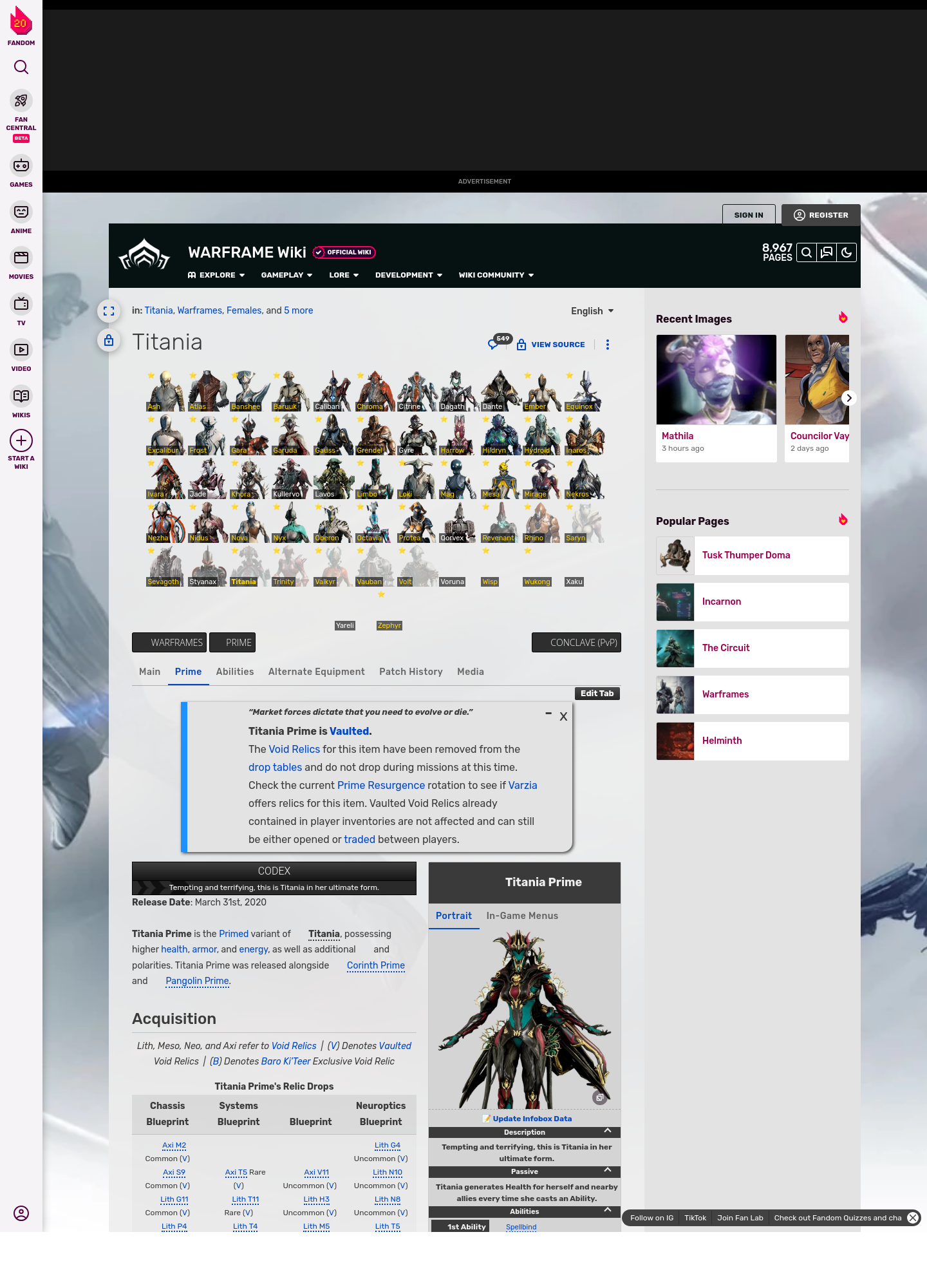Open the Conclave (PvP) navigation button

click(576, 643)
